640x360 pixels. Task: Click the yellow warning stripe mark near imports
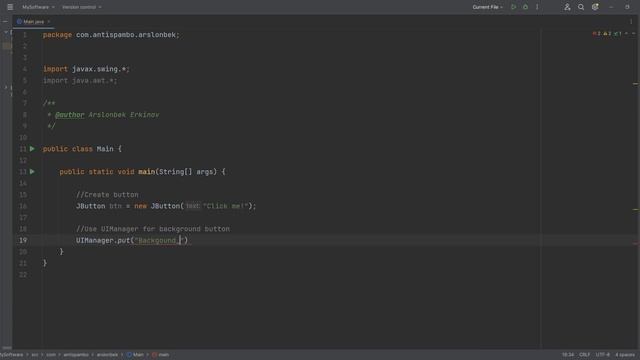point(636,84)
